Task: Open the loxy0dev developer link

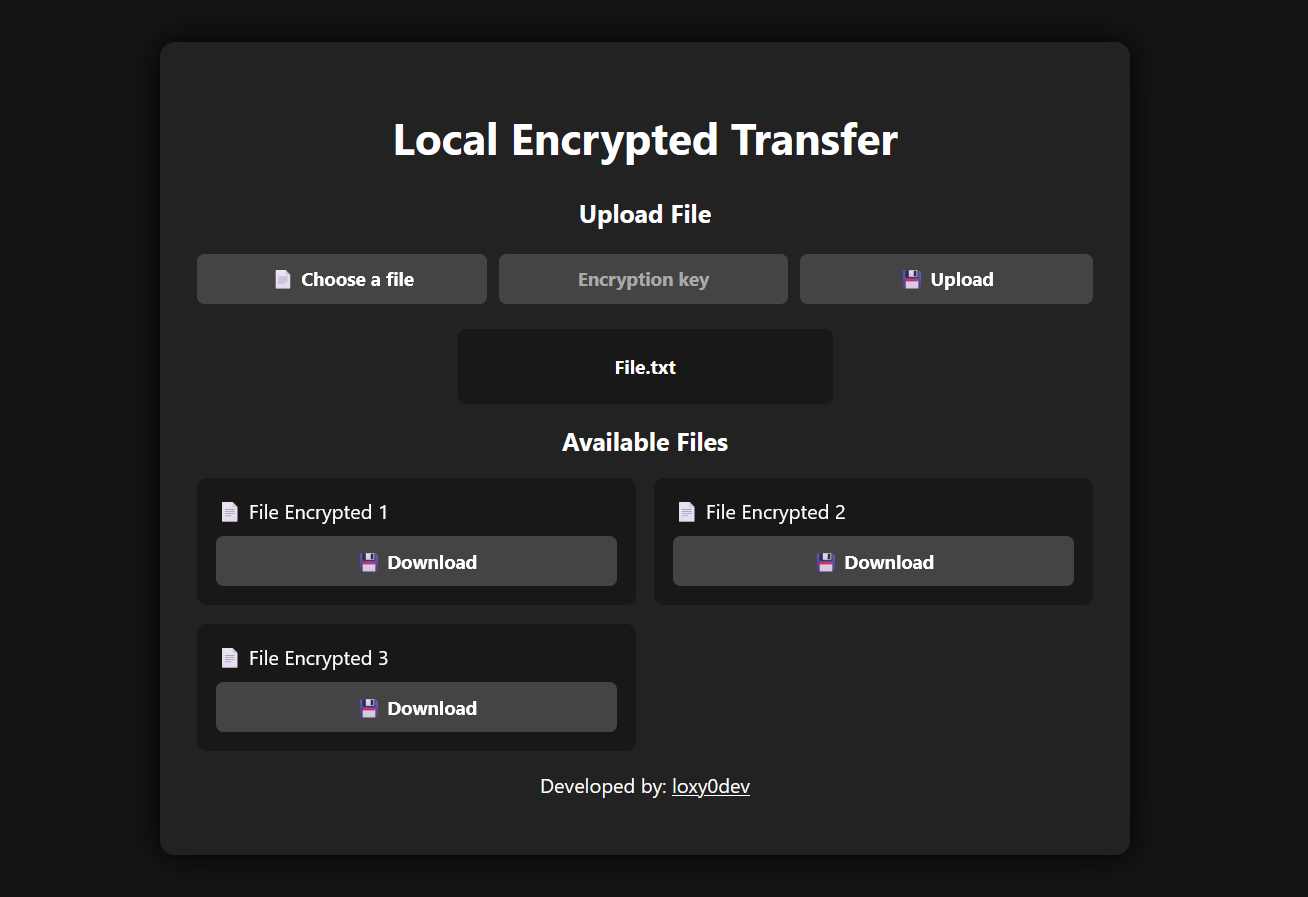Action: tap(710, 787)
